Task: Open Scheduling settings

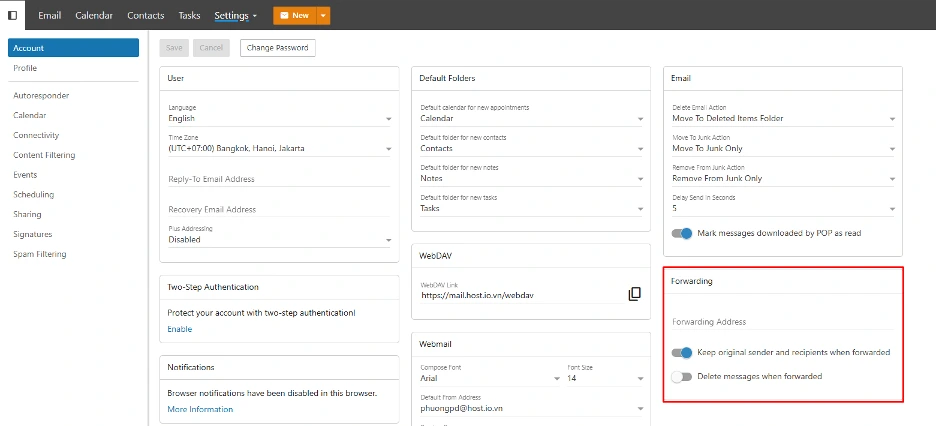Action: 33,195
